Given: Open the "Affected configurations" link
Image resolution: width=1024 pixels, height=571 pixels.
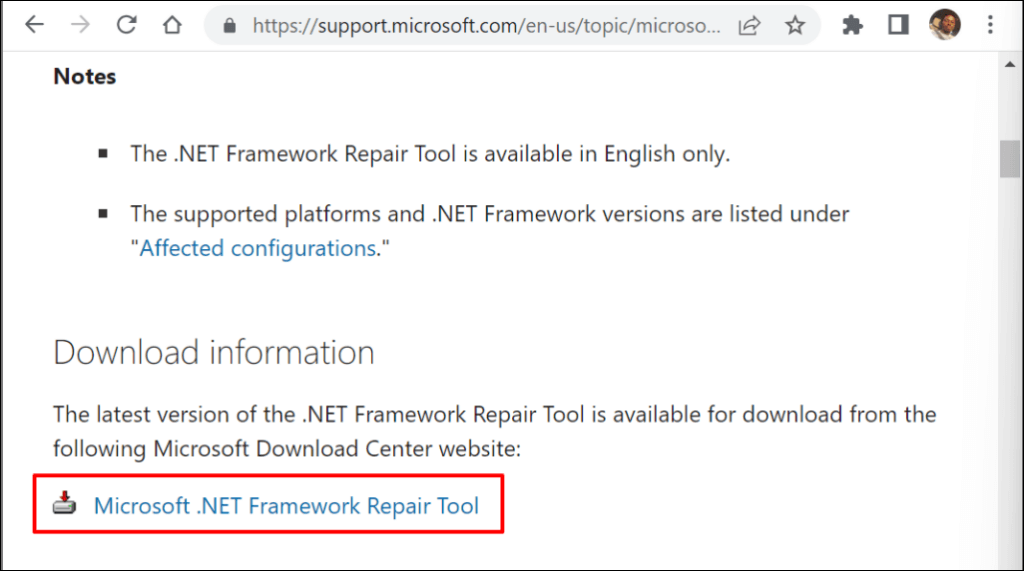Looking at the screenshot, I should coord(257,248).
